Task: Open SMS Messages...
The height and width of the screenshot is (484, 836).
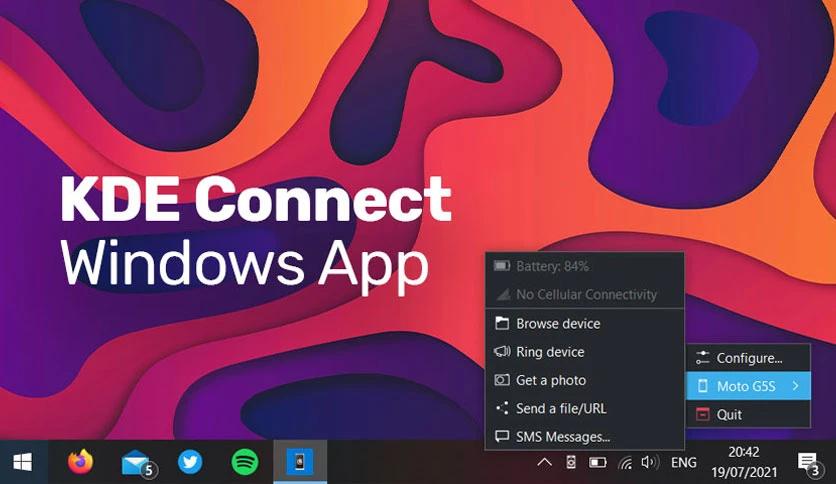Action: [x=585, y=437]
